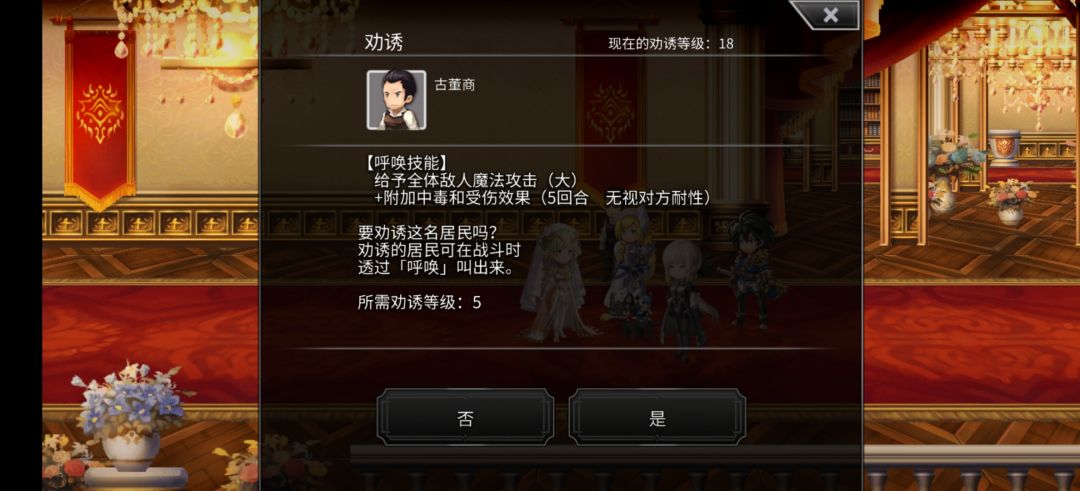This screenshot has height=491, width=1080.
Task: Click the shield-emblem urn on the right
Action: [x=1004, y=147]
